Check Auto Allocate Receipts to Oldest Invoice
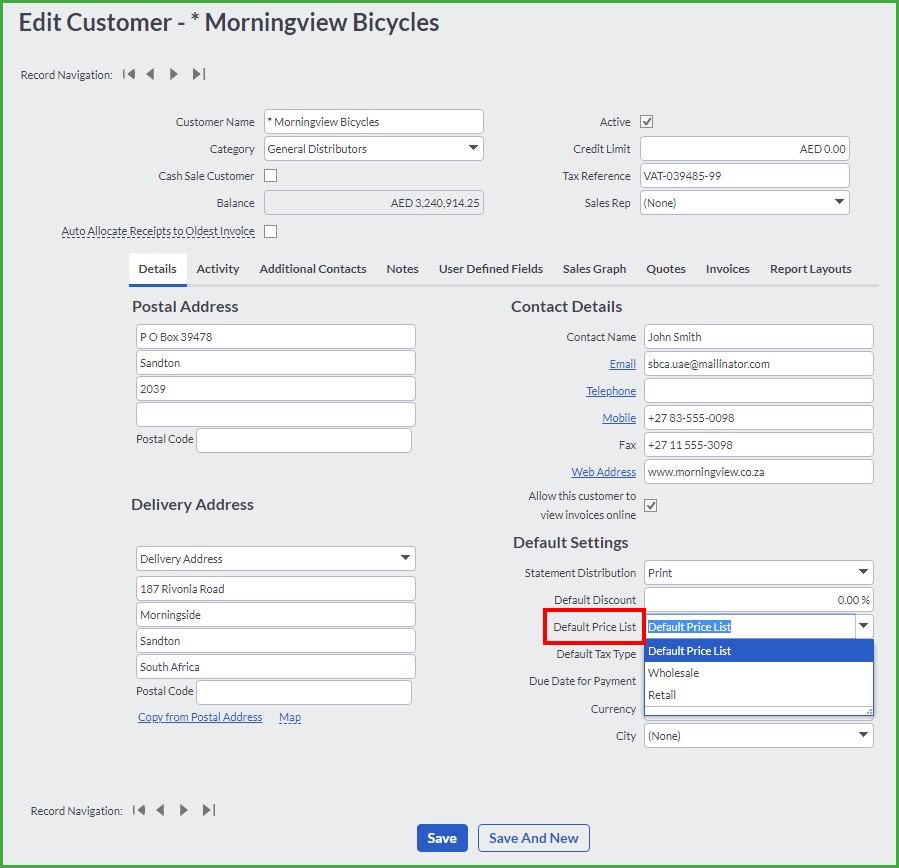The image size is (899, 868). 271,231
